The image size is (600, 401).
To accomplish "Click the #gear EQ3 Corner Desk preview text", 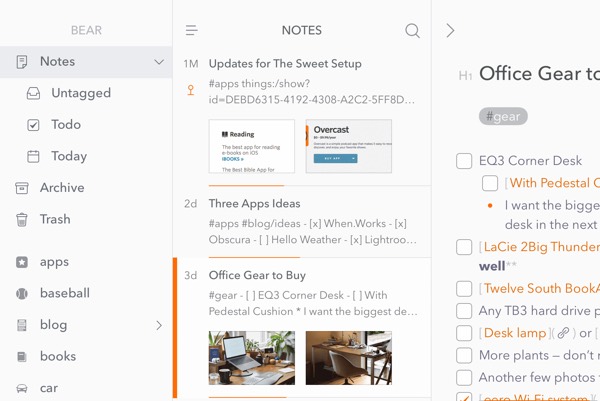I will pos(313,303).
